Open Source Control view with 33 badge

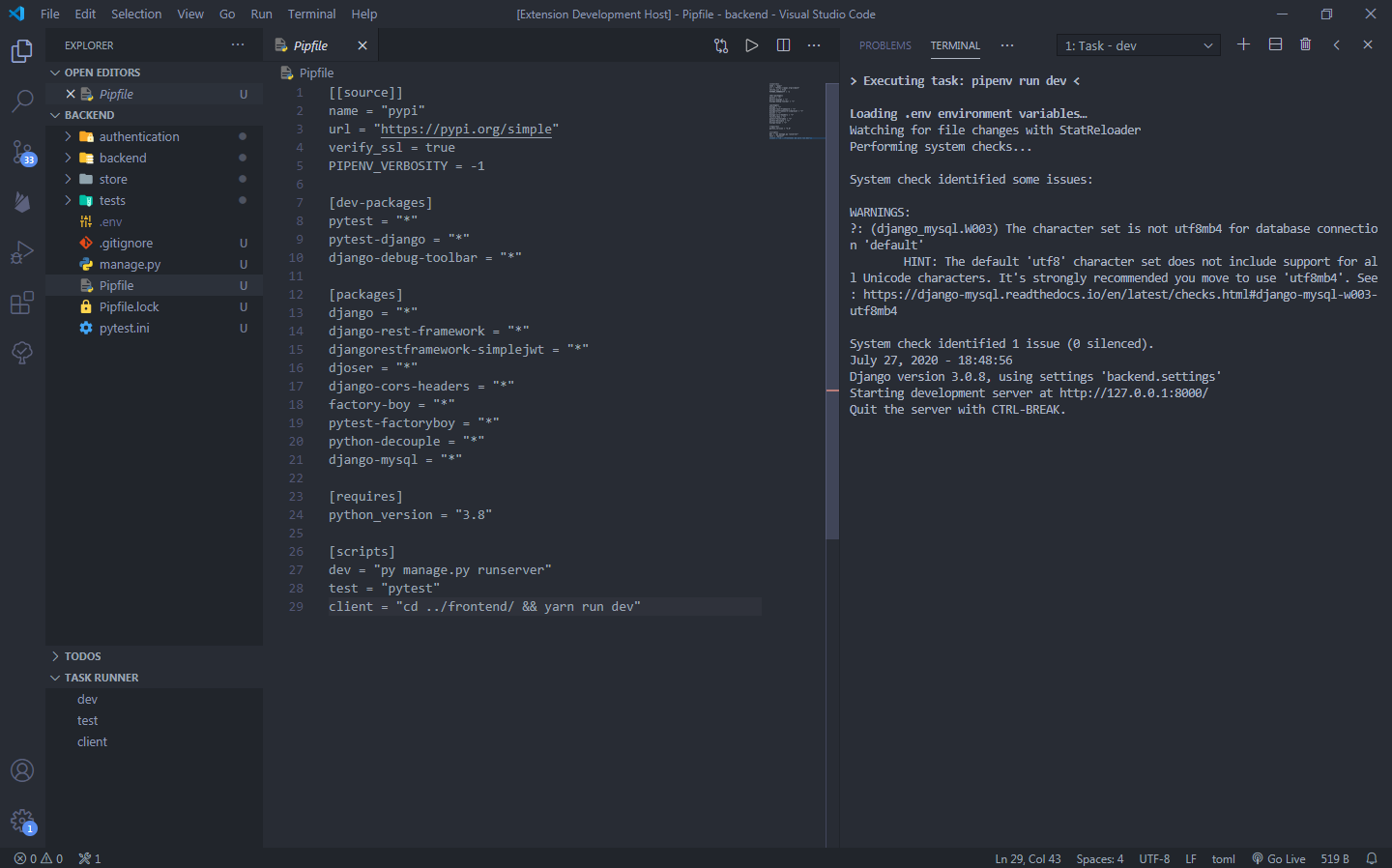[22, 152]
